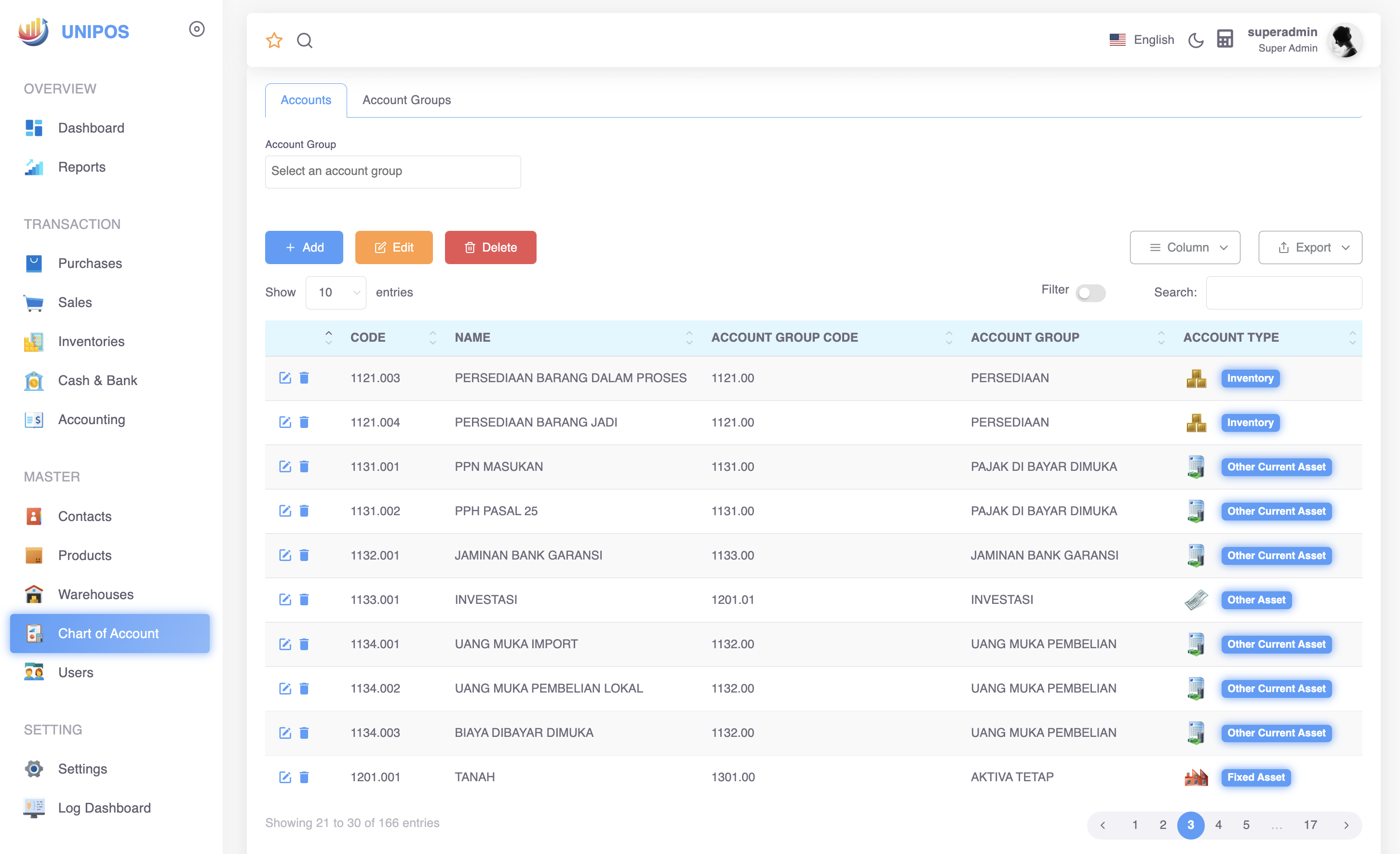Image resolution: width=1400 pixels, height=854 pixels.
Task: Open superadmin avatar menu
Action: coord(1344,40)
